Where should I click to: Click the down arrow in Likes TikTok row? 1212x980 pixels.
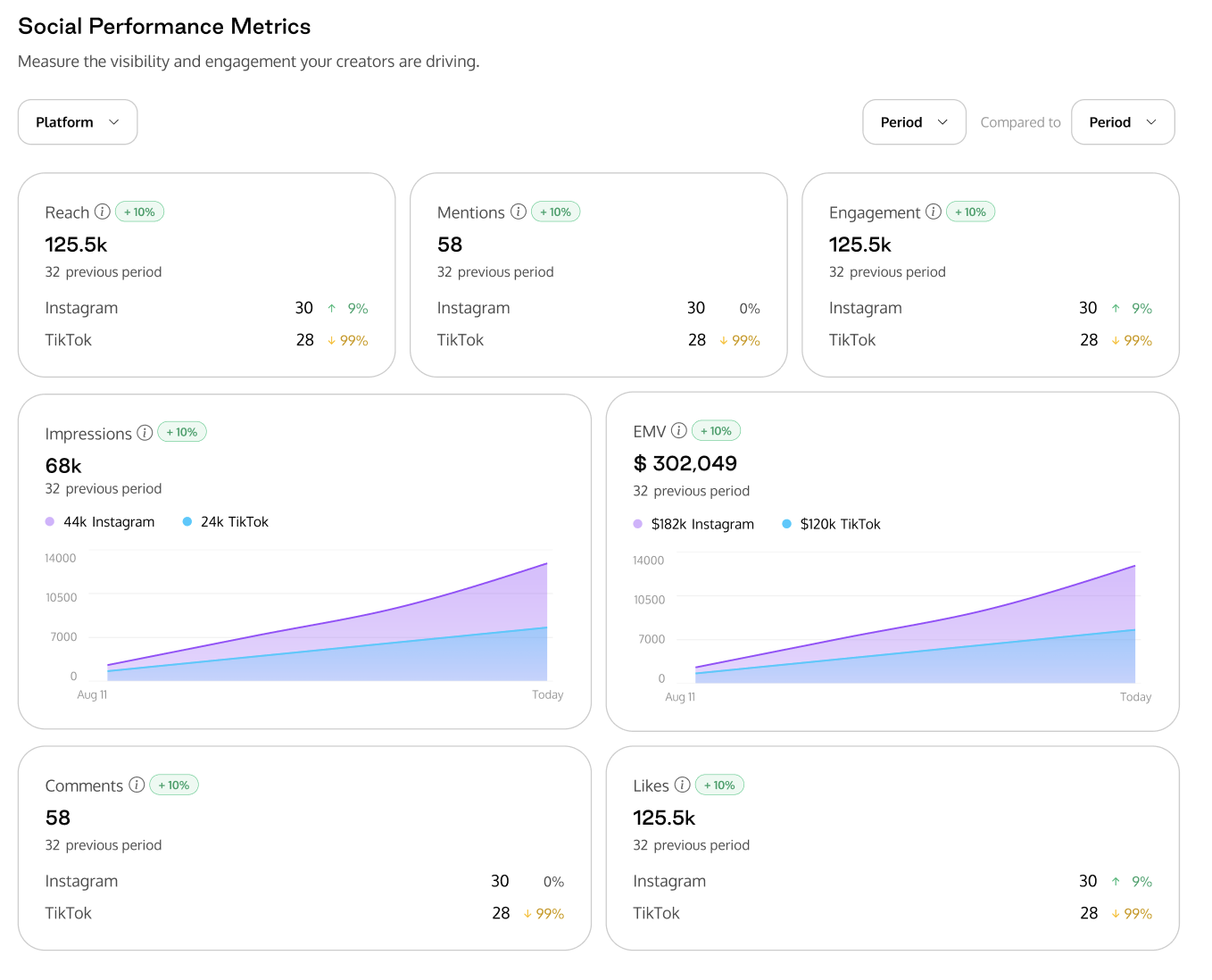tap(1116, 914)
